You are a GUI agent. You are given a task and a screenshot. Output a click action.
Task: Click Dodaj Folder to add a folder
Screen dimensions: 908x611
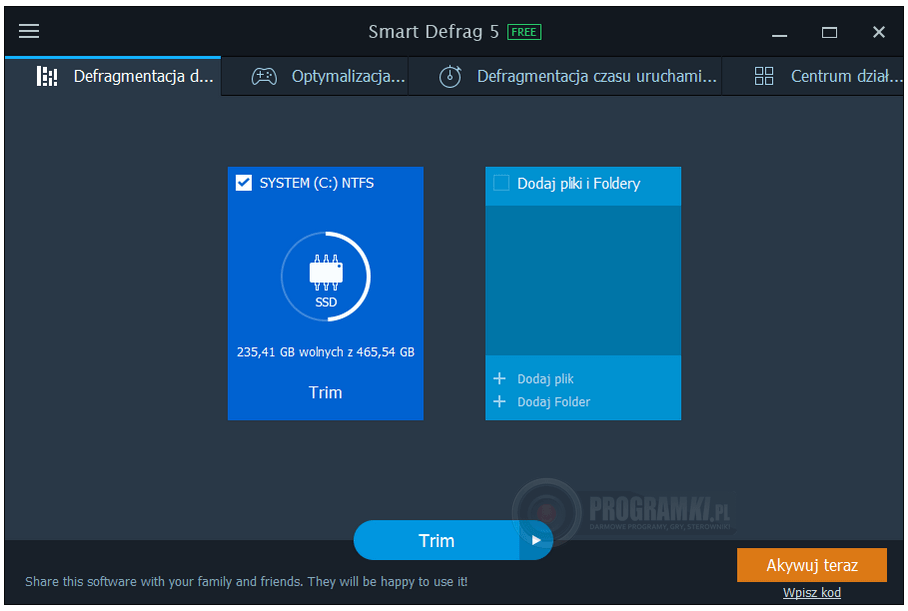(x=554, y=402)
